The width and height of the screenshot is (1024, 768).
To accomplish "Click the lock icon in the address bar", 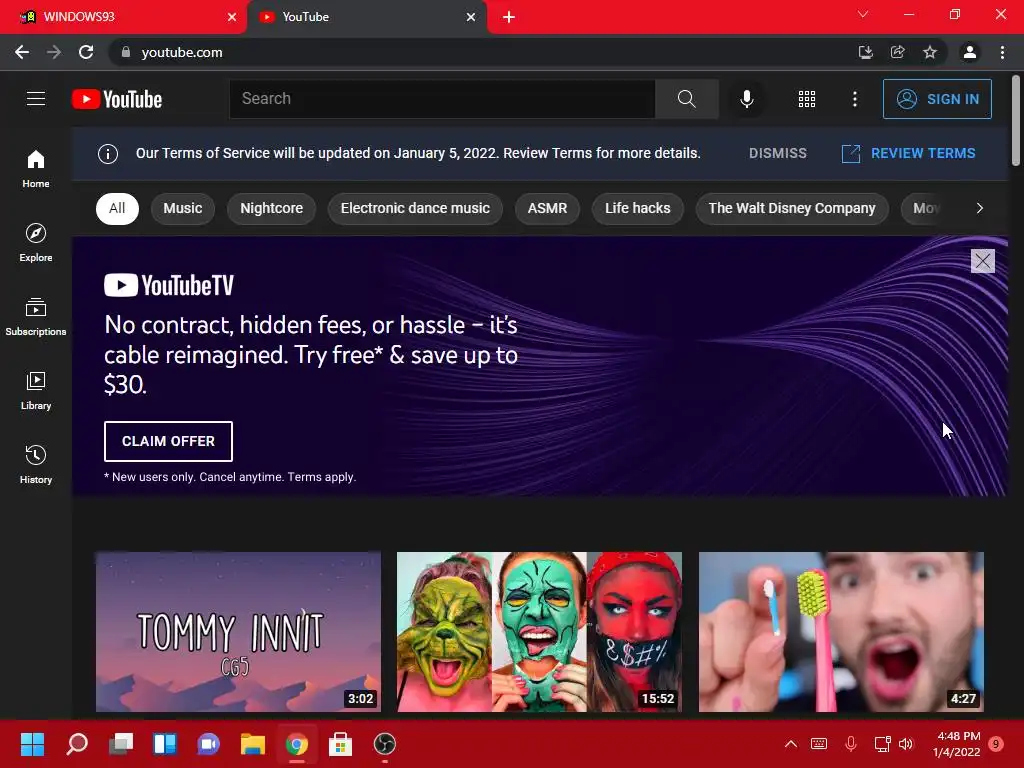I will [126, 52].
